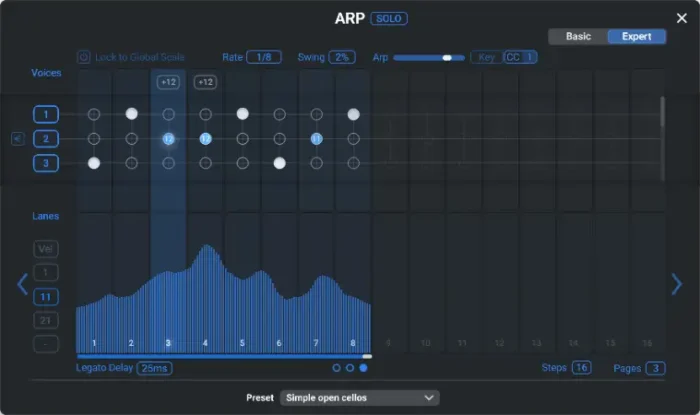
Task: Toggle voice 1 node on step 2
Action: coord(131,114)
